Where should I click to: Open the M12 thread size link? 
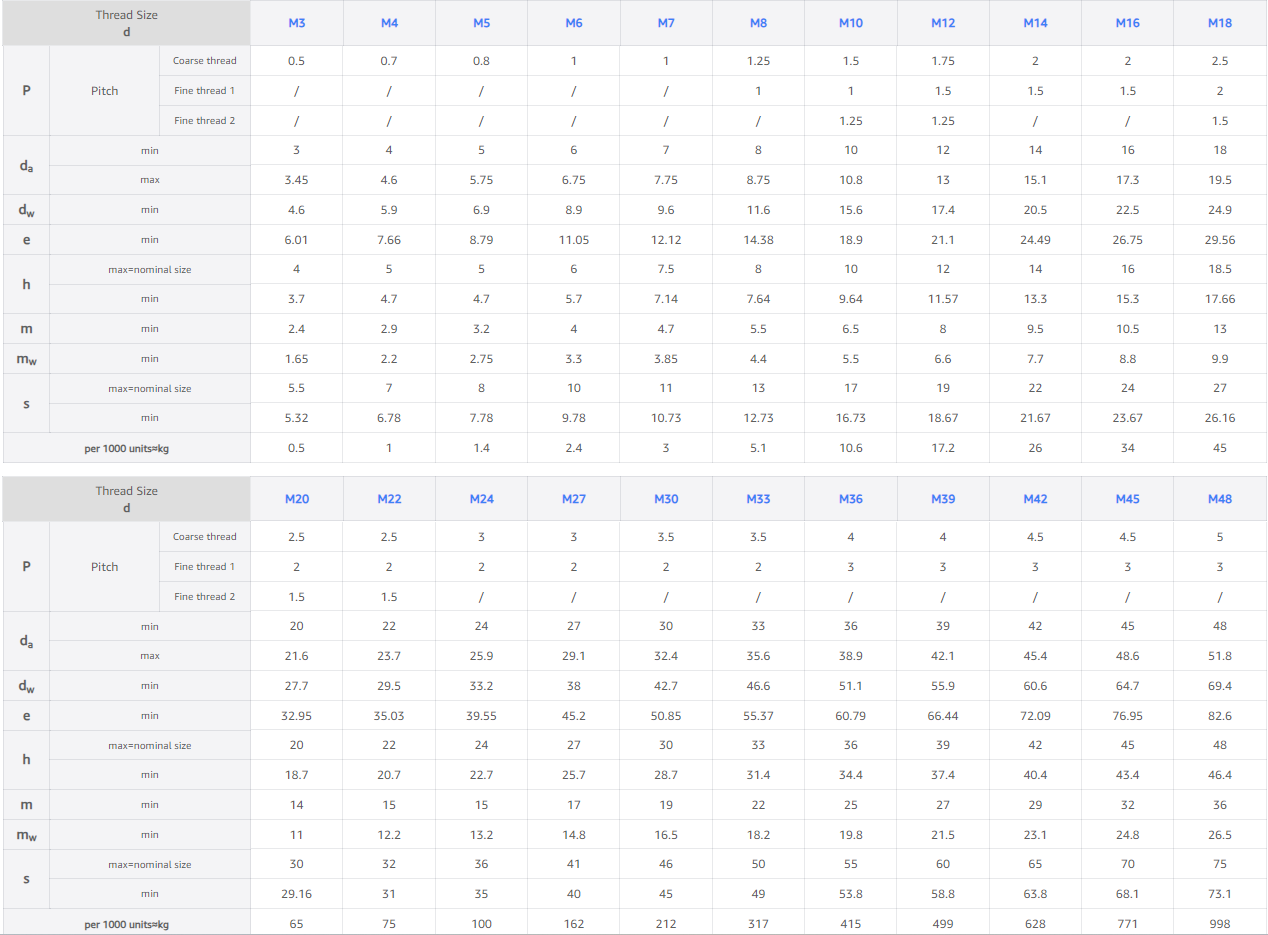[943, 23]
